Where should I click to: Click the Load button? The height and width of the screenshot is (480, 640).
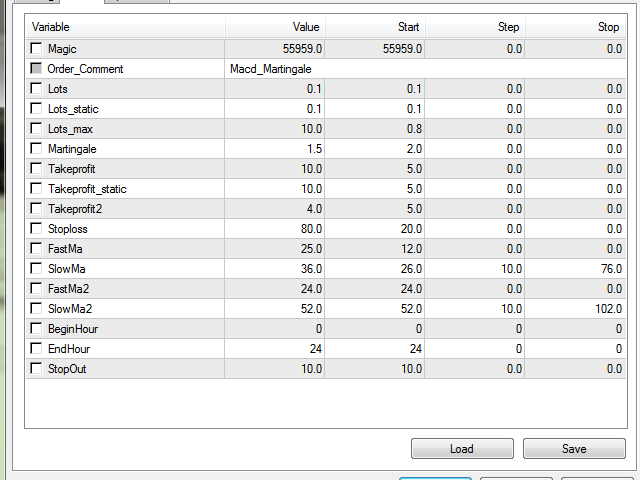pyautogui.click(x=462, y=449)
